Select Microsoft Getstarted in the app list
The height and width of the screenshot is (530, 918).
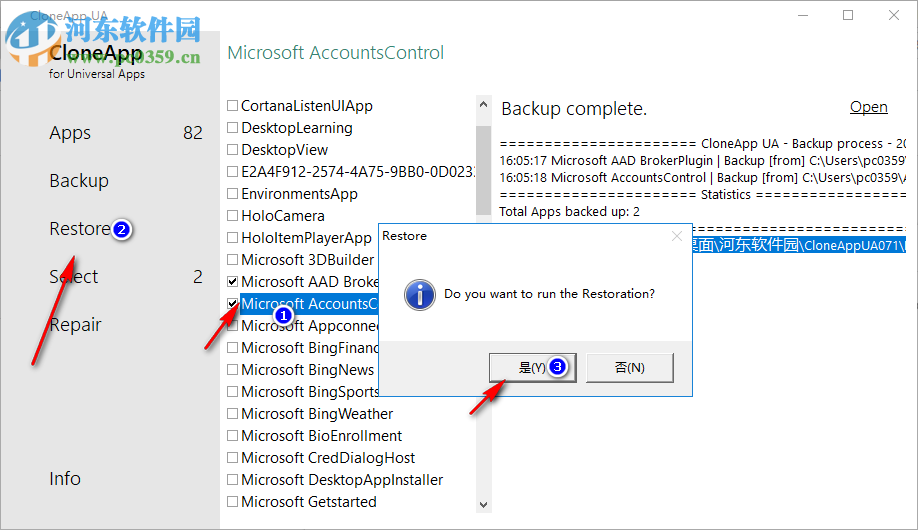click(308, 502)
